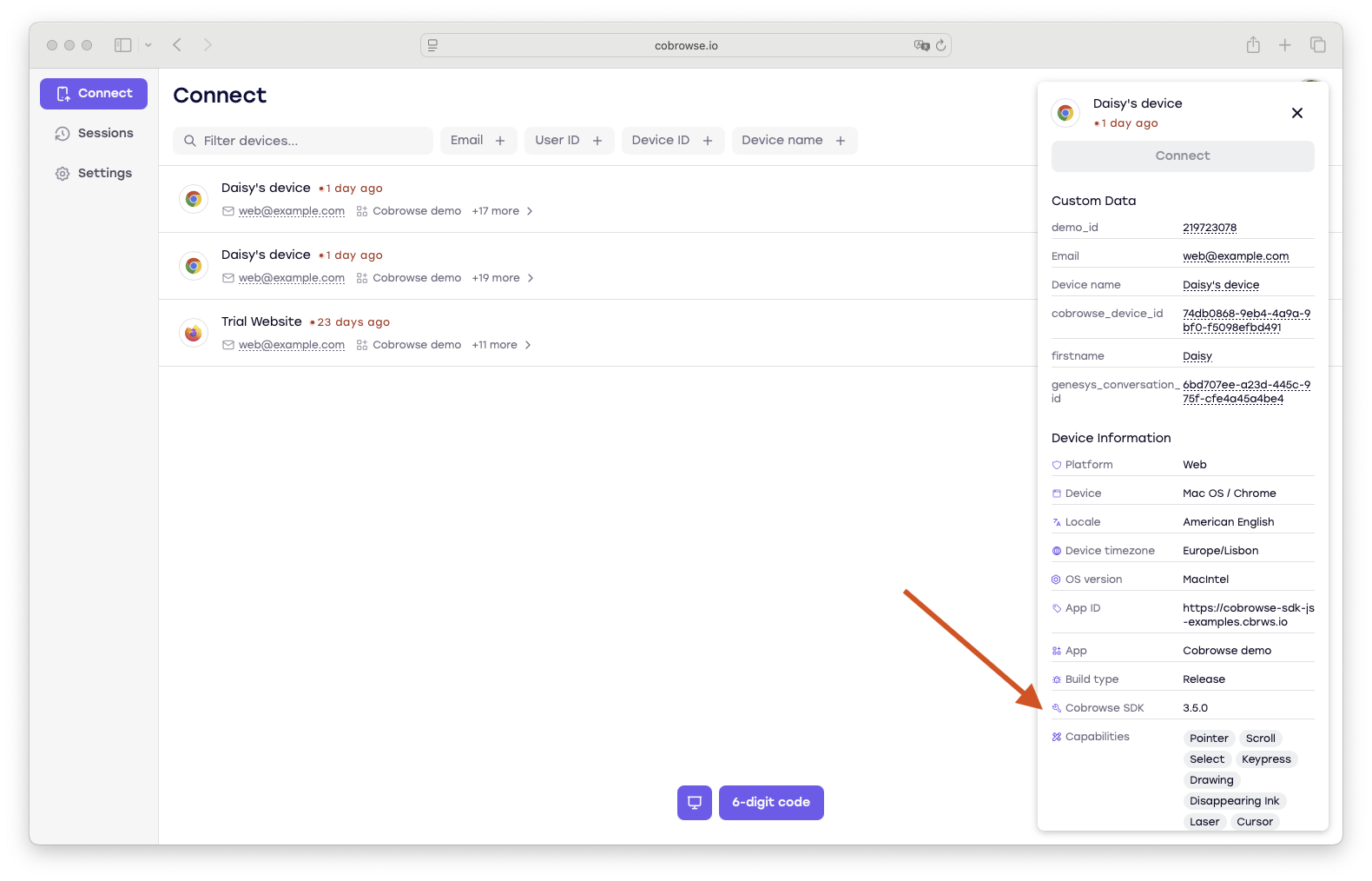The height and width of the screenshot is (881, 1372).
Task: Click the Device timezone globe icon
Action: click(1057, 551)
